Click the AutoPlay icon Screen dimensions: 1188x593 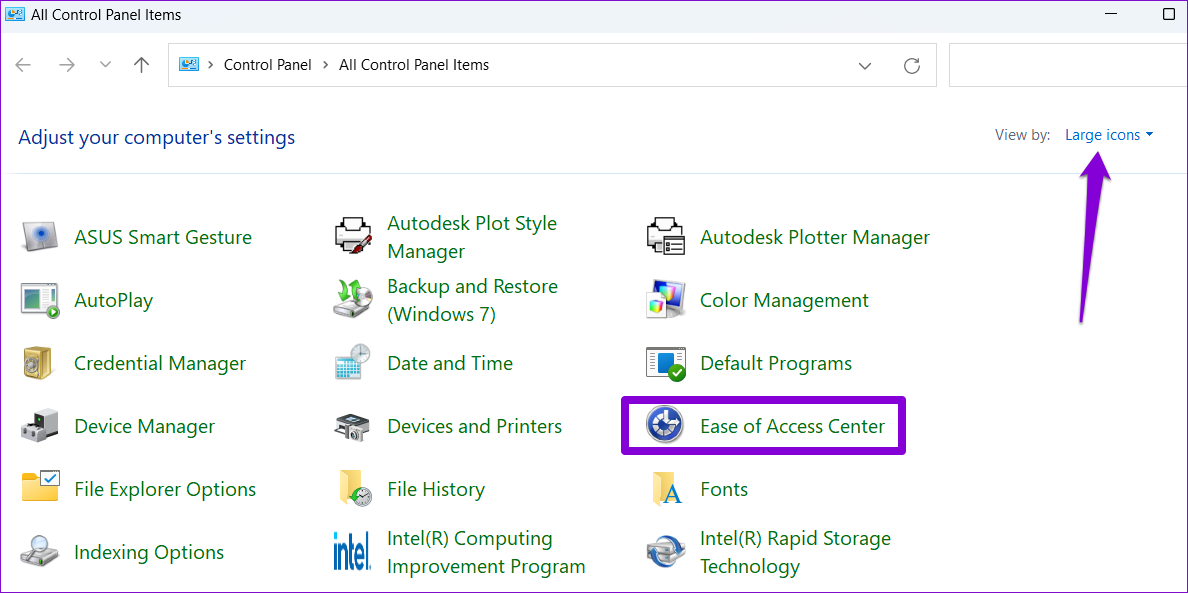[x=41, y=300]
